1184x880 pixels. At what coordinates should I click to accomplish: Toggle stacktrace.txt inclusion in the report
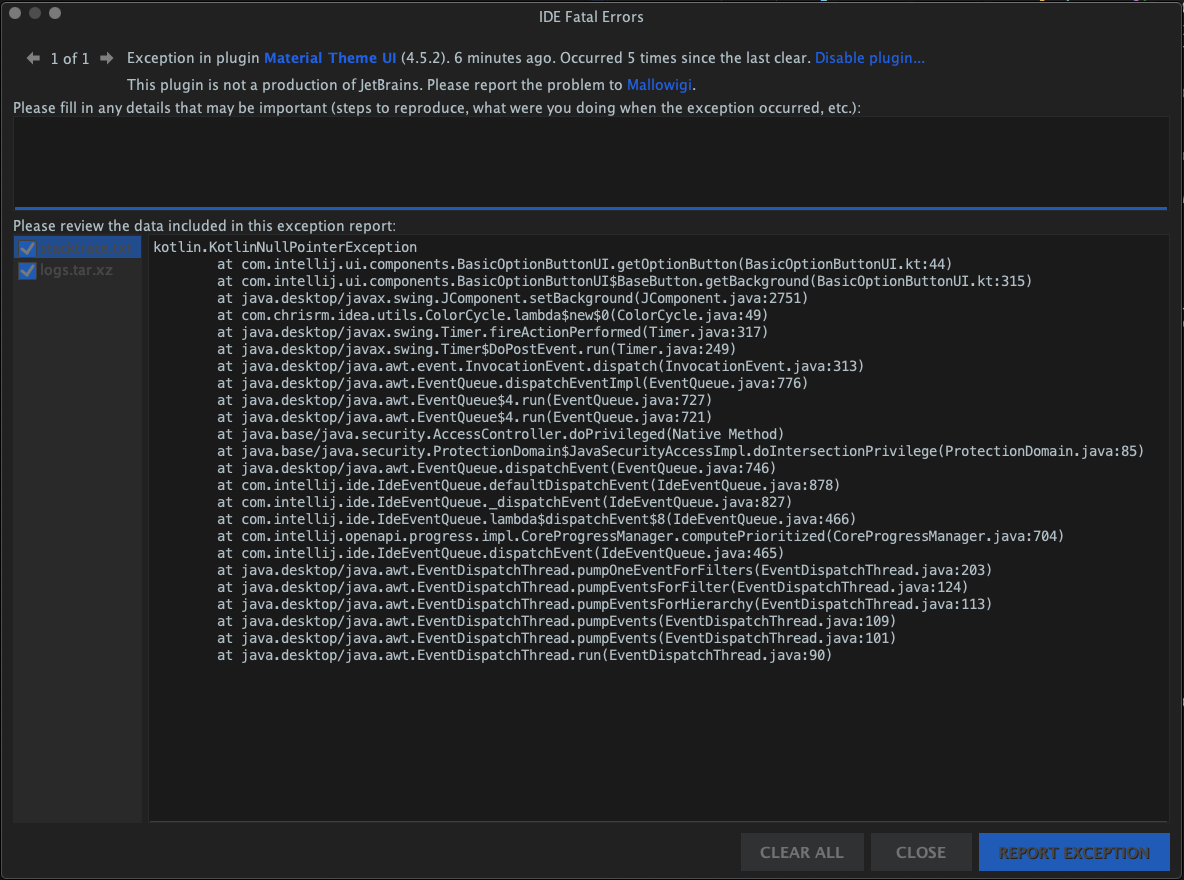[x=27, y=247]
